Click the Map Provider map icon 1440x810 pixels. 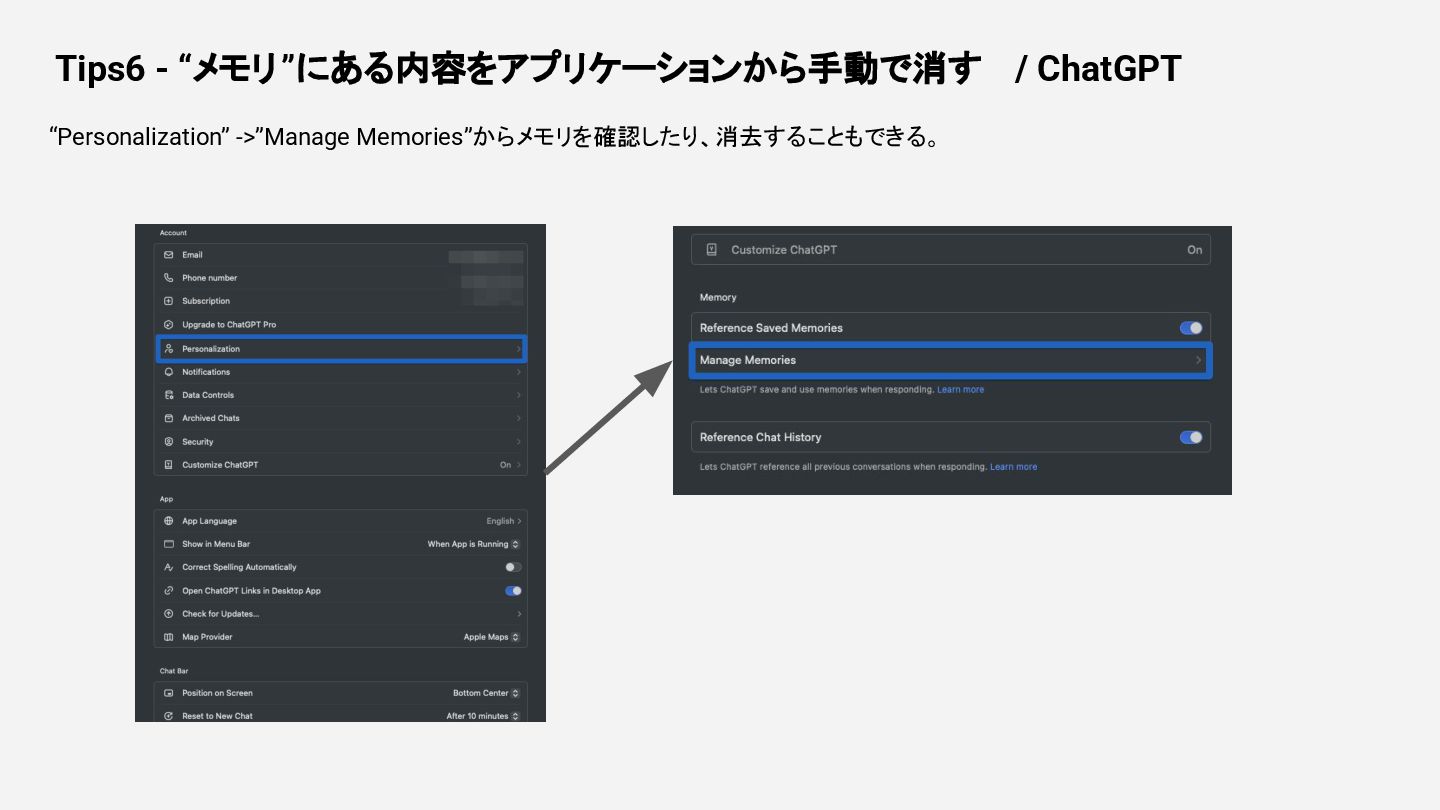[x=169, y=637]
